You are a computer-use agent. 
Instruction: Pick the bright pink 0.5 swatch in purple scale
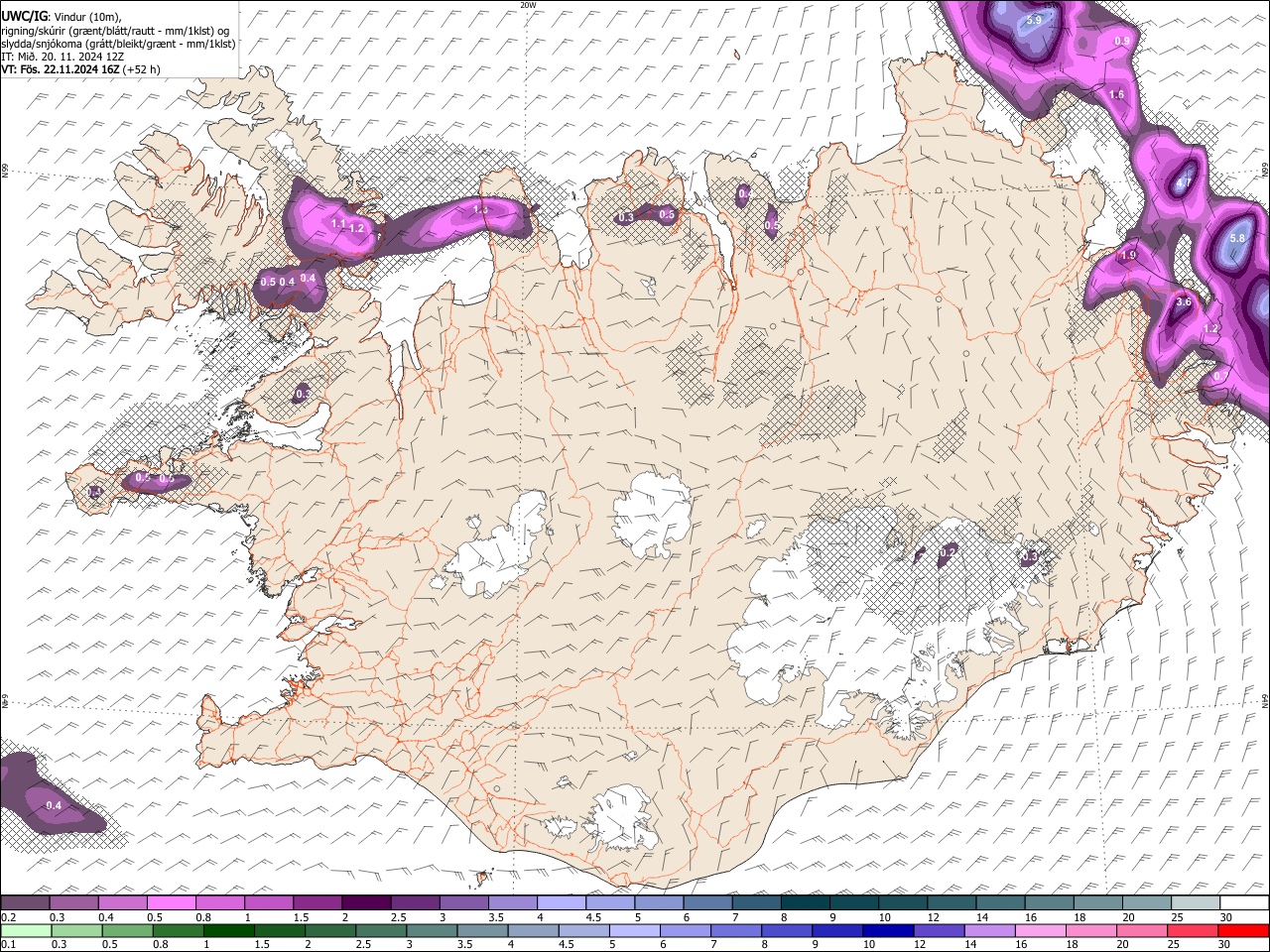pyautogui.click(x=171, y=903)
